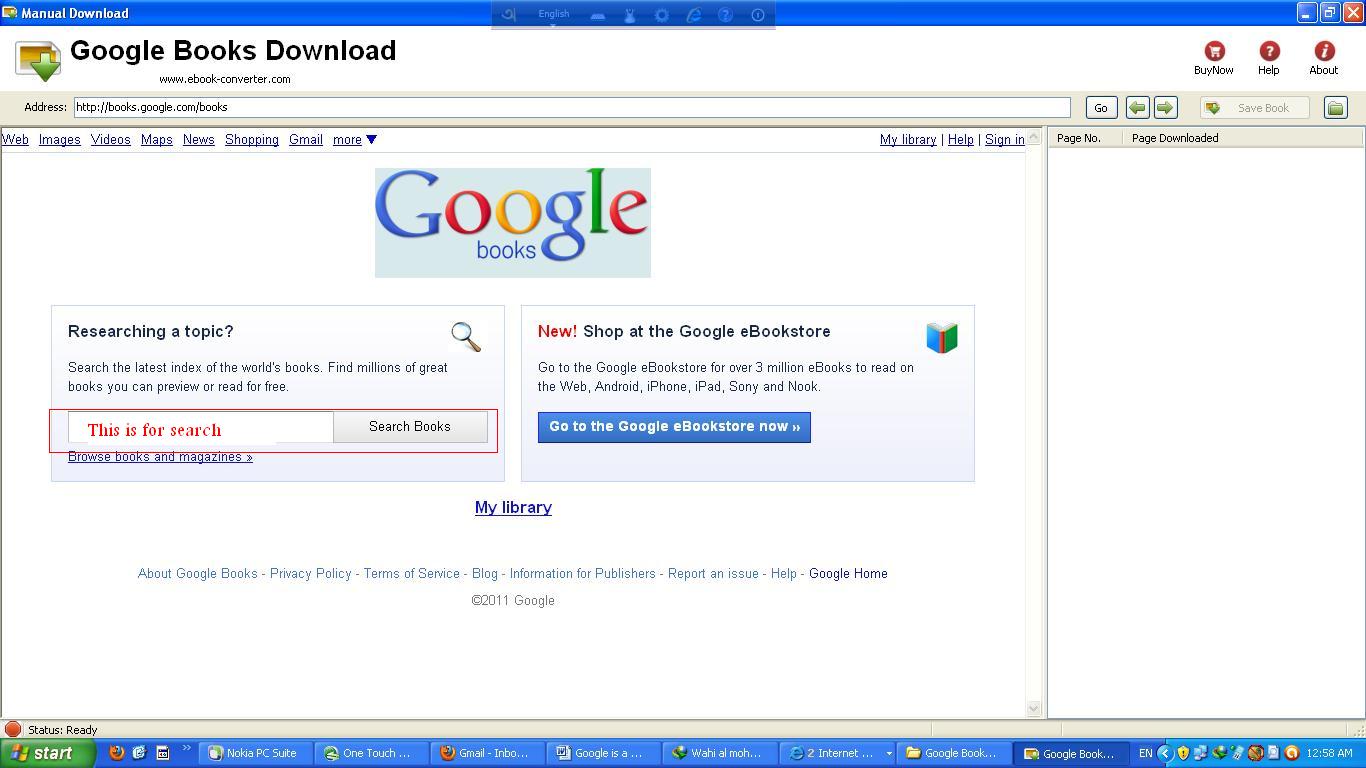Viewport: 1366px width, 768px height.
Task: Open the Blog footer link
Action: point(484,574)
